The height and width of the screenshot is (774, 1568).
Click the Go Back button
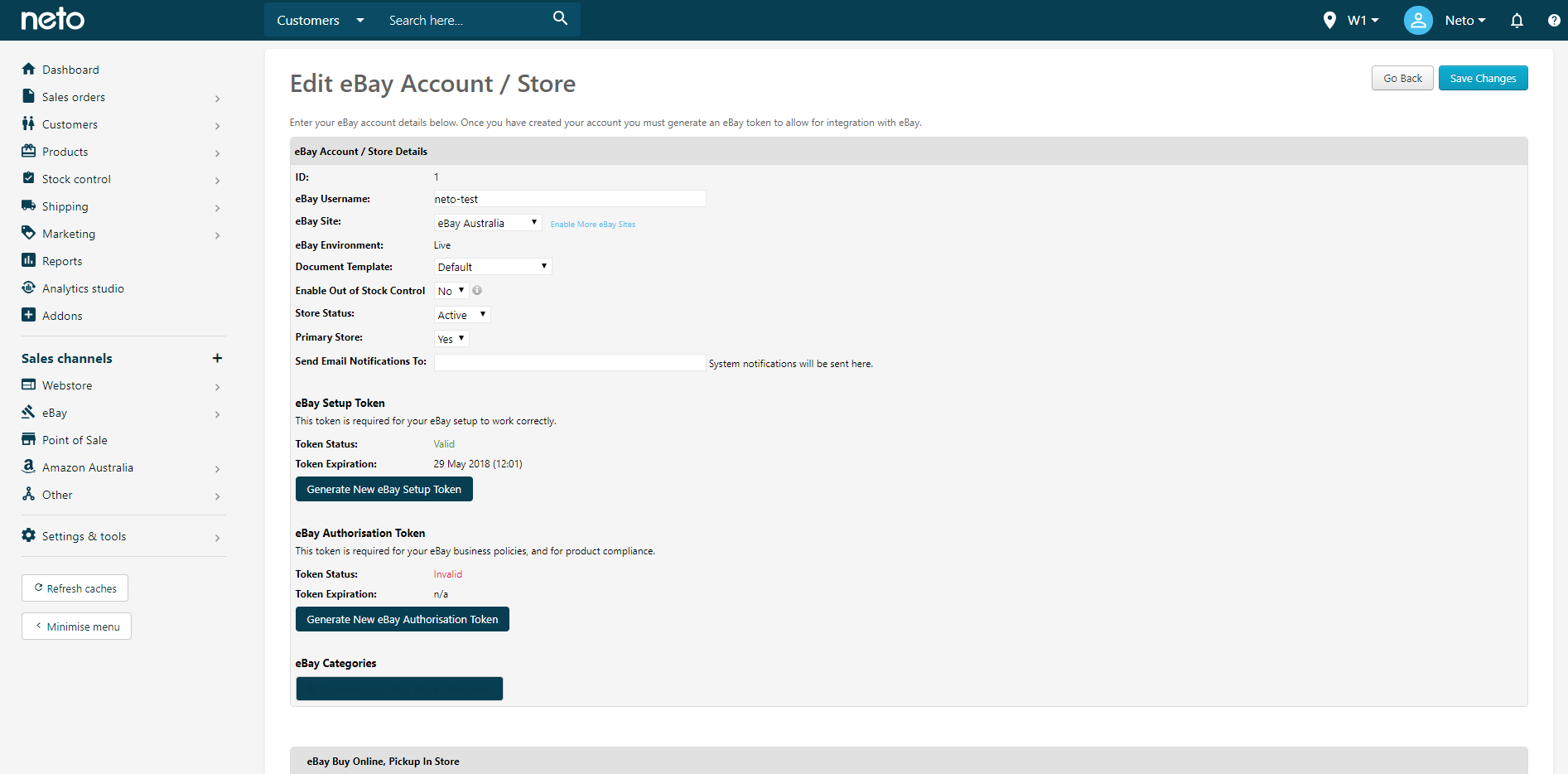1402,78
